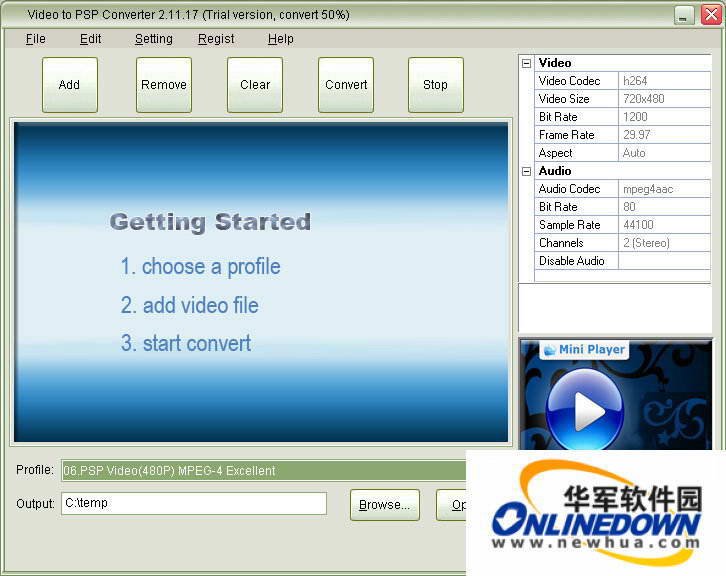
Task: Collapse the Audio properties group
Action: tap(526, 171)
